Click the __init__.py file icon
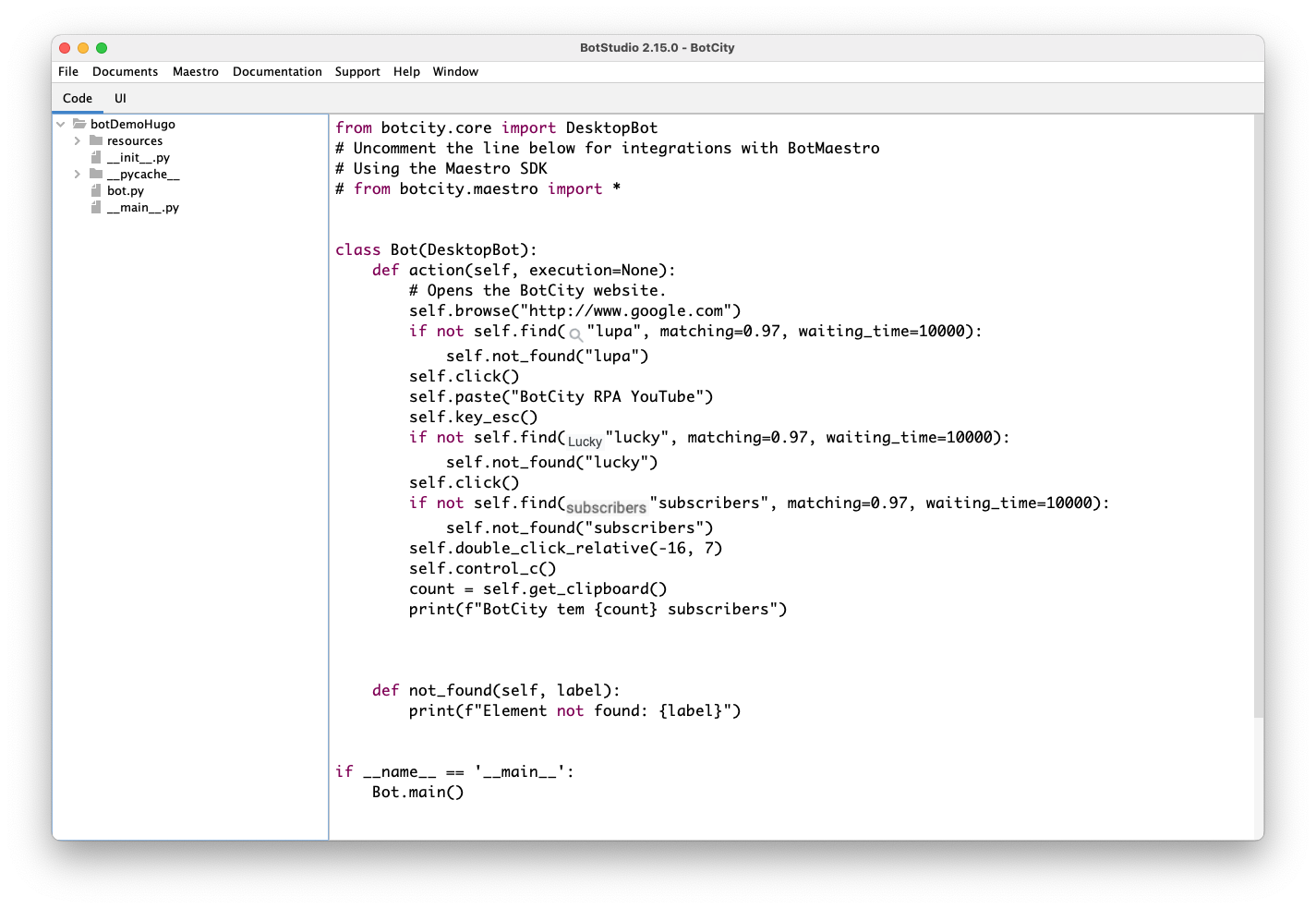1316x909 pixels. coord(96,157)
